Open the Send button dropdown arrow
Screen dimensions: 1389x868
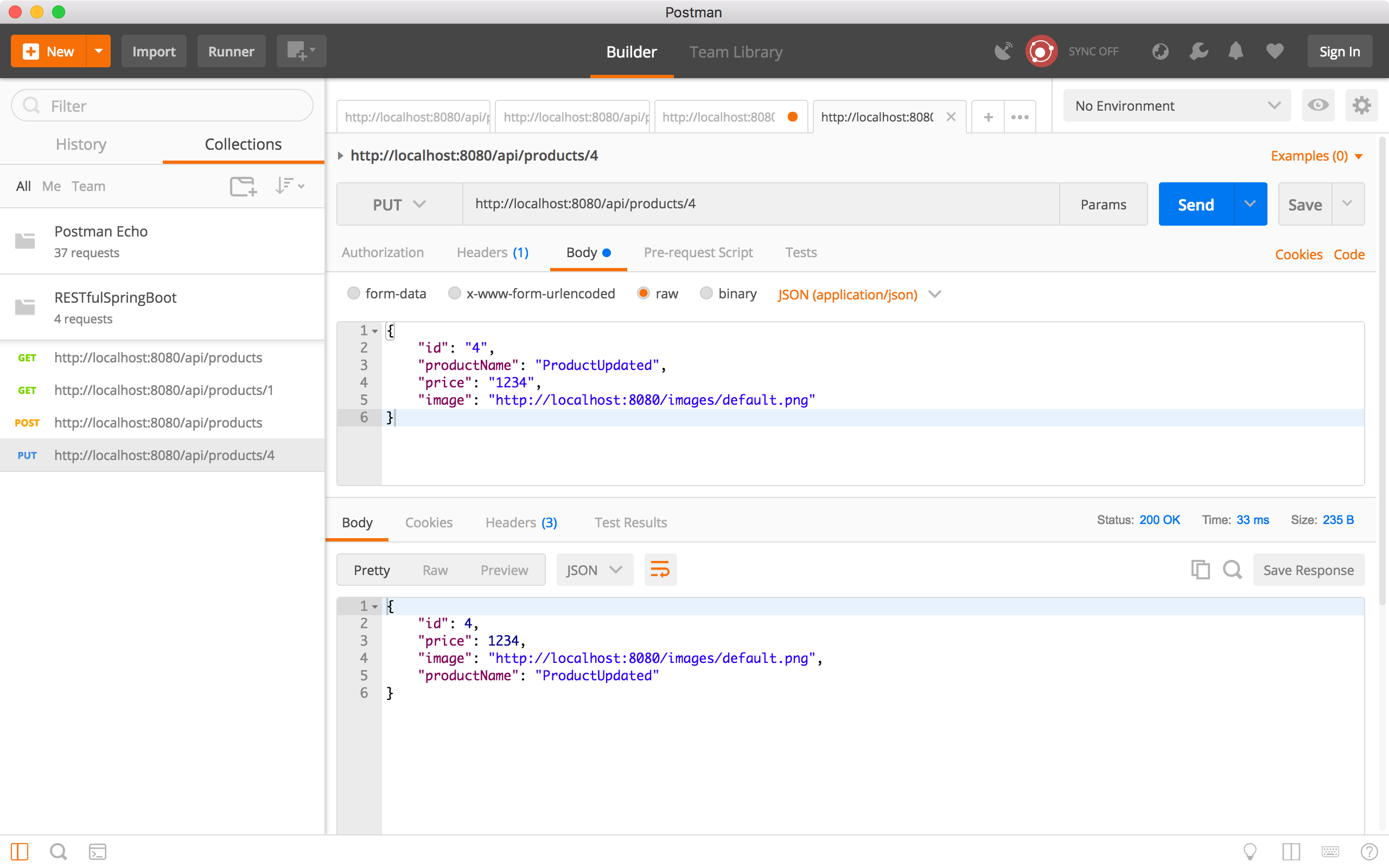pos(1250,205)
